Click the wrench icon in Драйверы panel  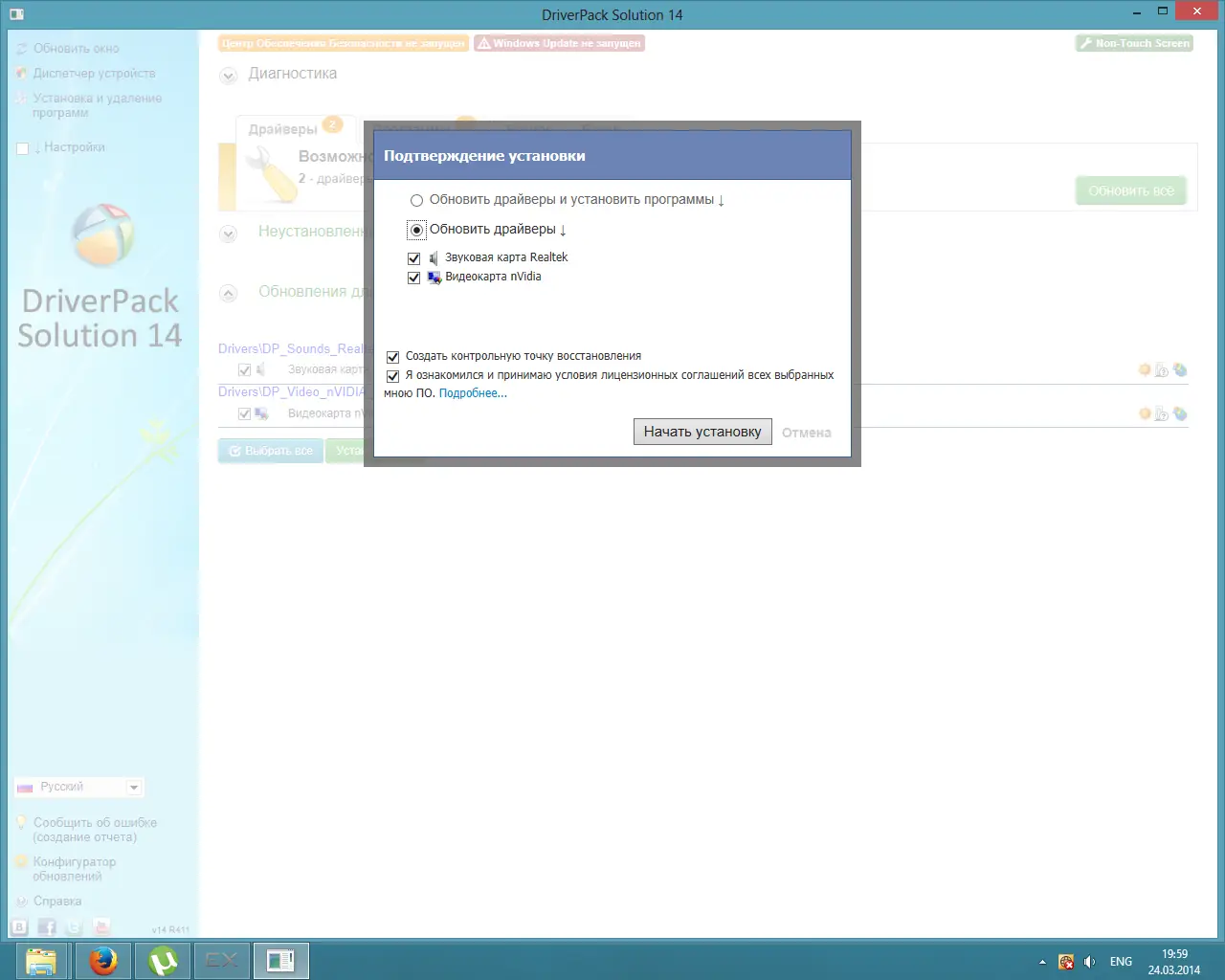click(272, 176)
